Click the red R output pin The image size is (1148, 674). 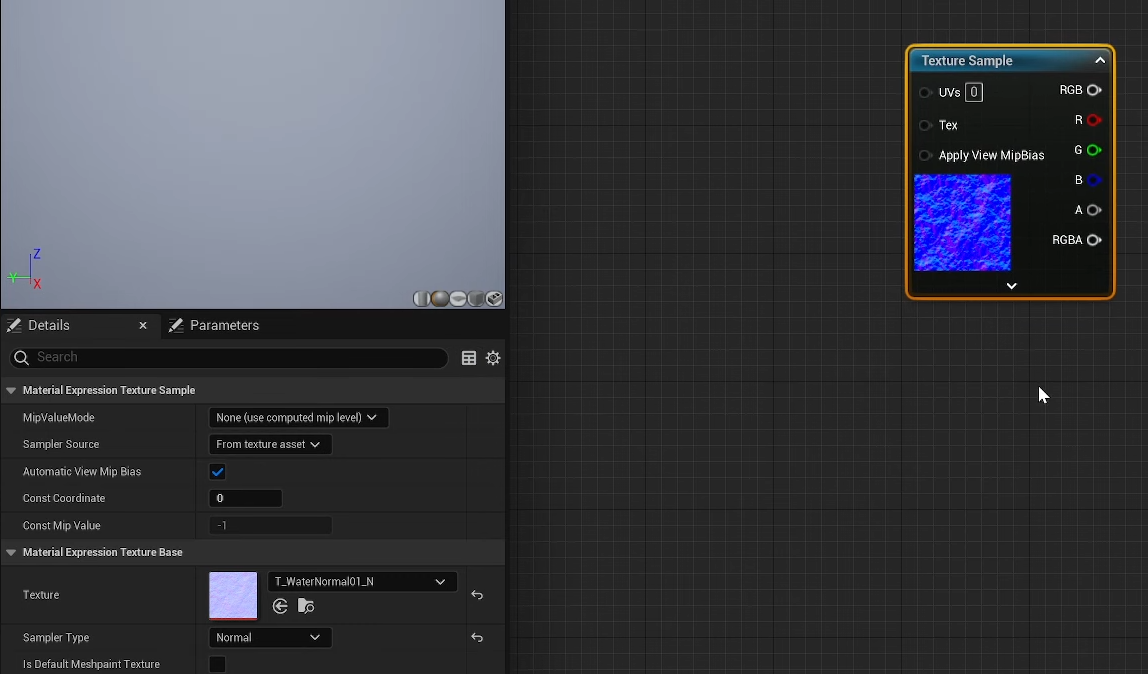click(x=1094, y=120)
